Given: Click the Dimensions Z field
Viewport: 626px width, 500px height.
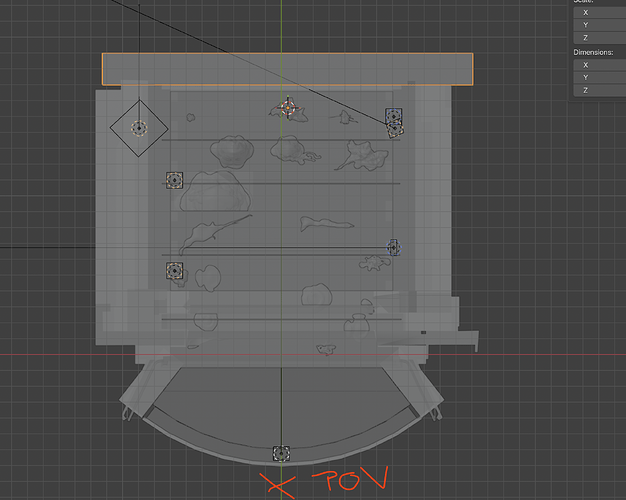Looking at the screenshot, I should [x=600, y=90].
